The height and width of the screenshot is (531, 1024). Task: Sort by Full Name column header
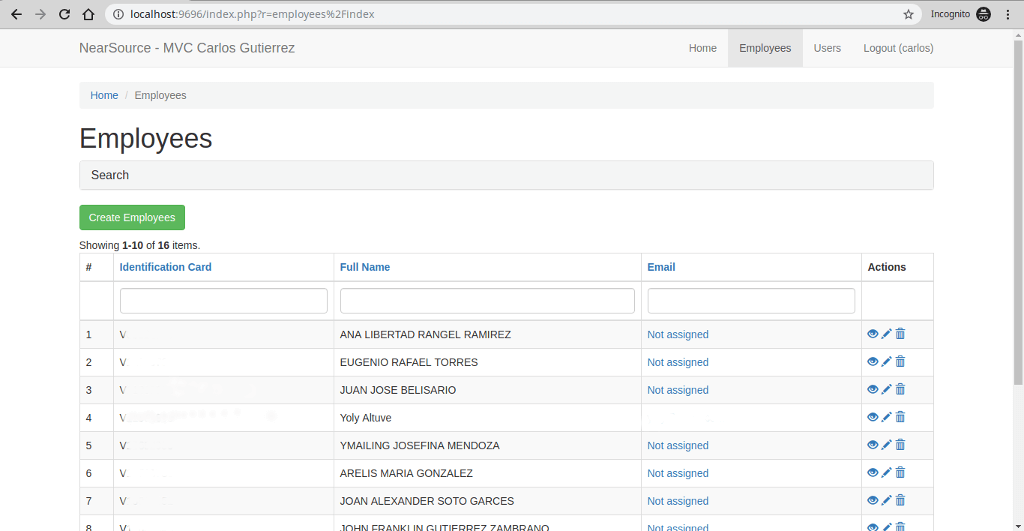[x=364, y=267]
